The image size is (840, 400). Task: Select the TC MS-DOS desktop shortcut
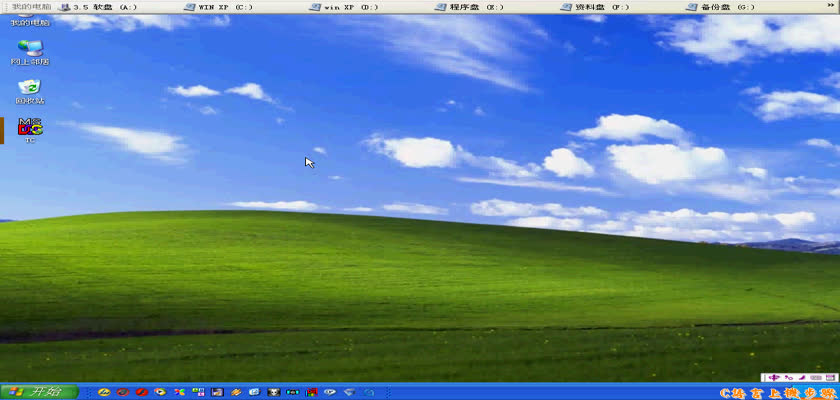[x=30, y=130]
